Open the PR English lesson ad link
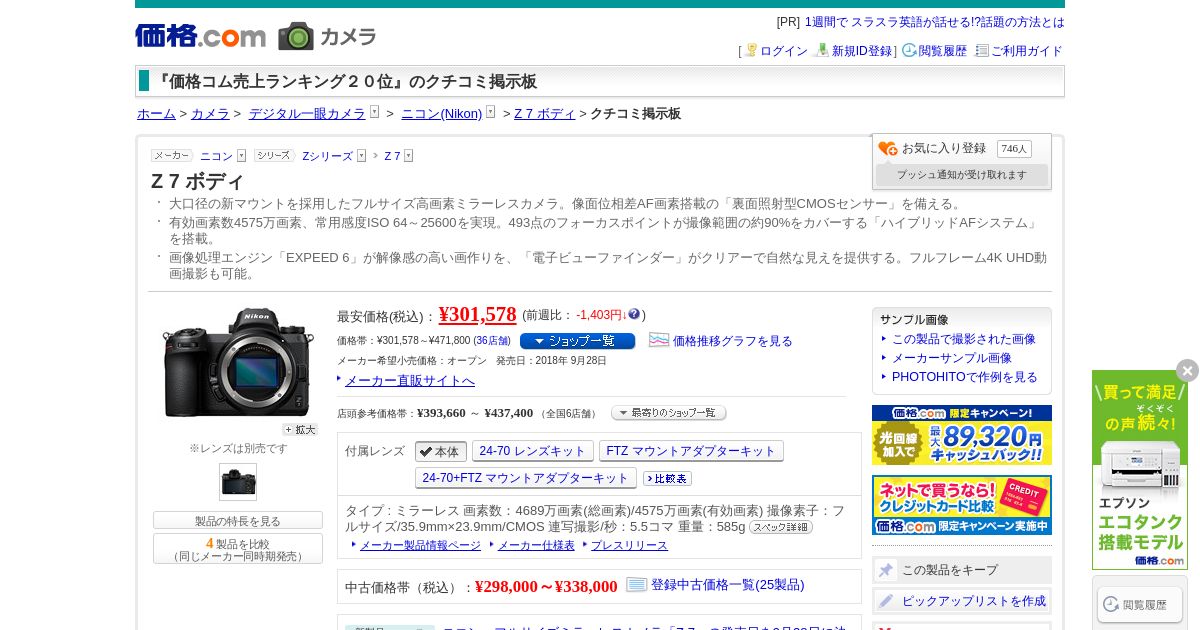The image size is (1200, 630). [x=934, y=22]
